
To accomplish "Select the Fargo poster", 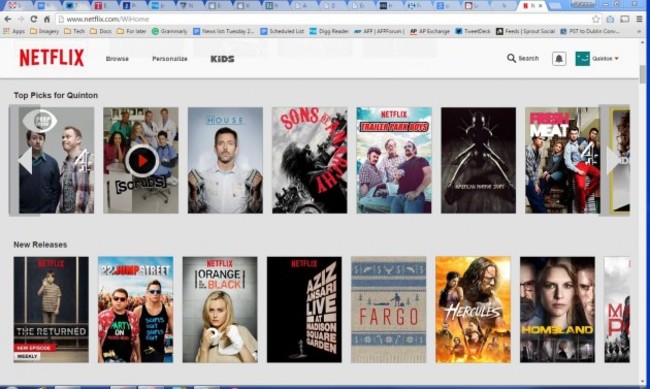I will coord(388,310).
